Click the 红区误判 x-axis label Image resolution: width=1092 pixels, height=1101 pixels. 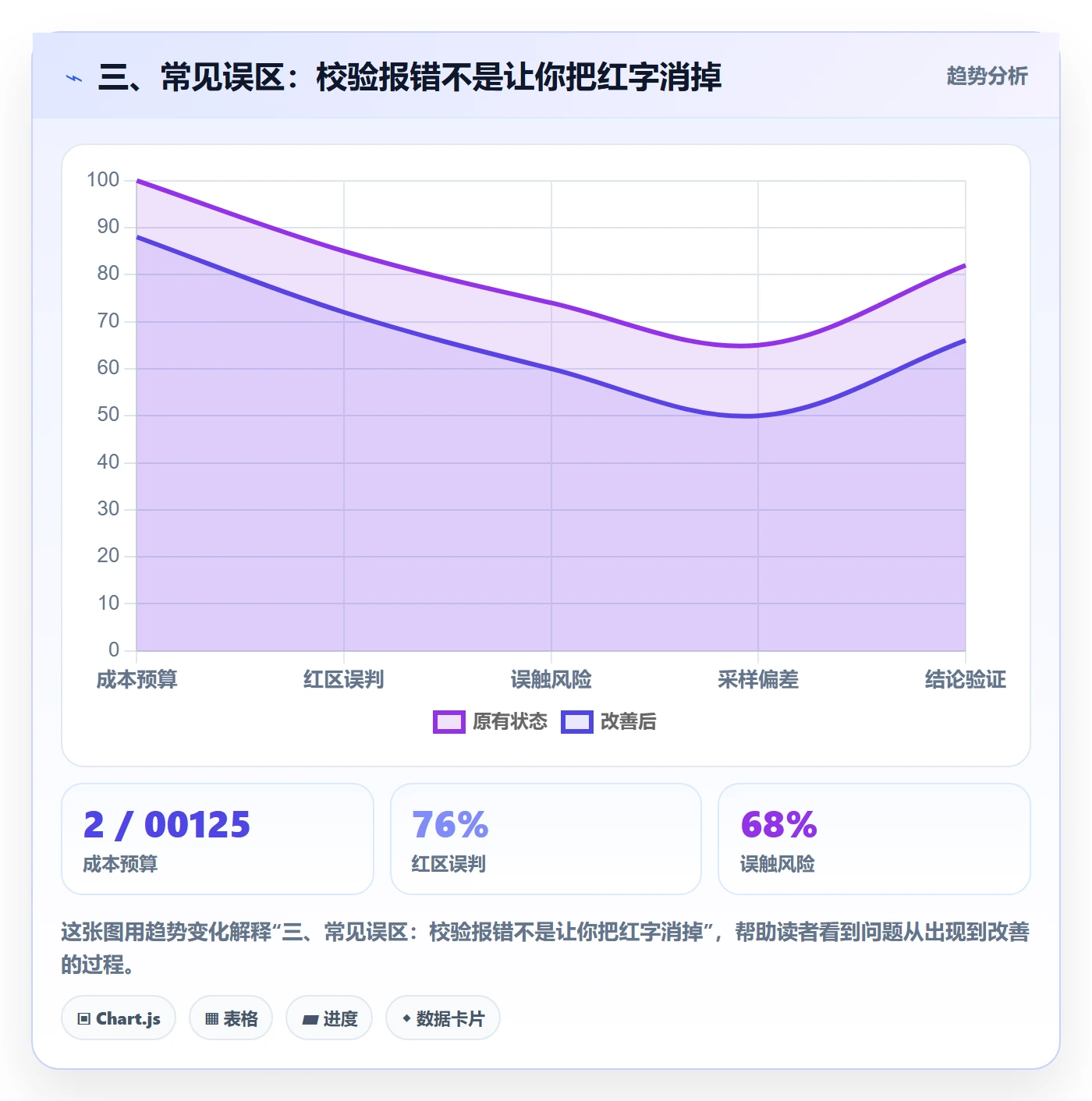(344, 680)
